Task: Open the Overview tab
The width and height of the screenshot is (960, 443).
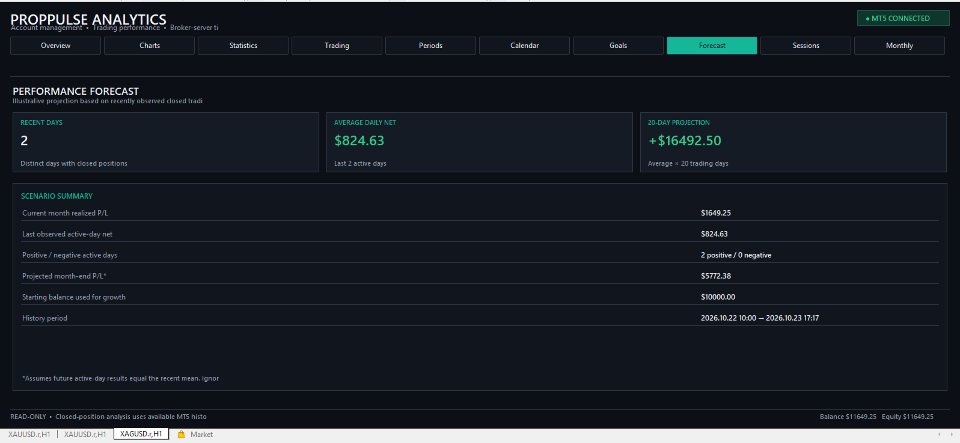Action: pos(55,45)
